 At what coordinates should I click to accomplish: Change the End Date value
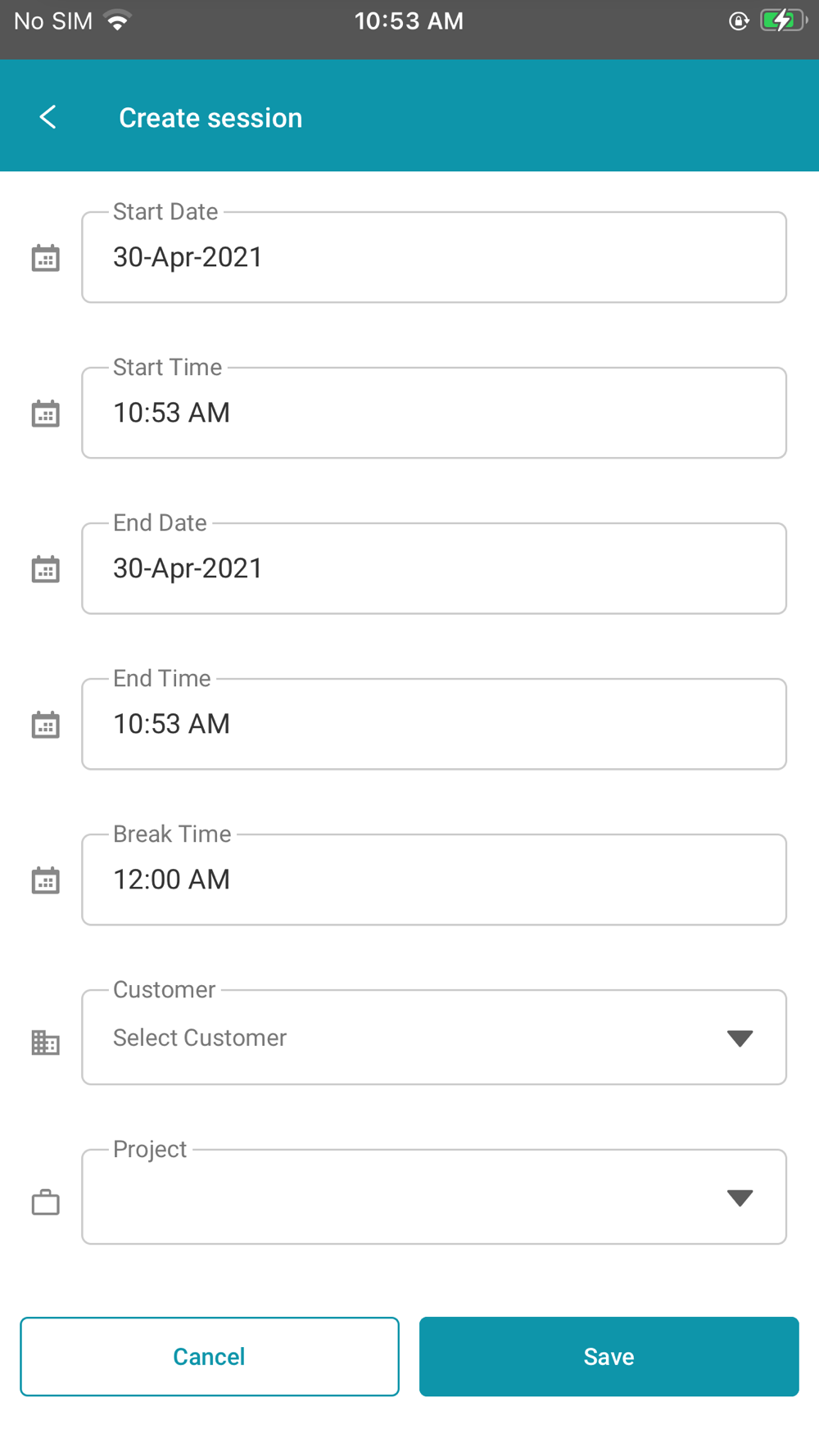click(434, 569)
